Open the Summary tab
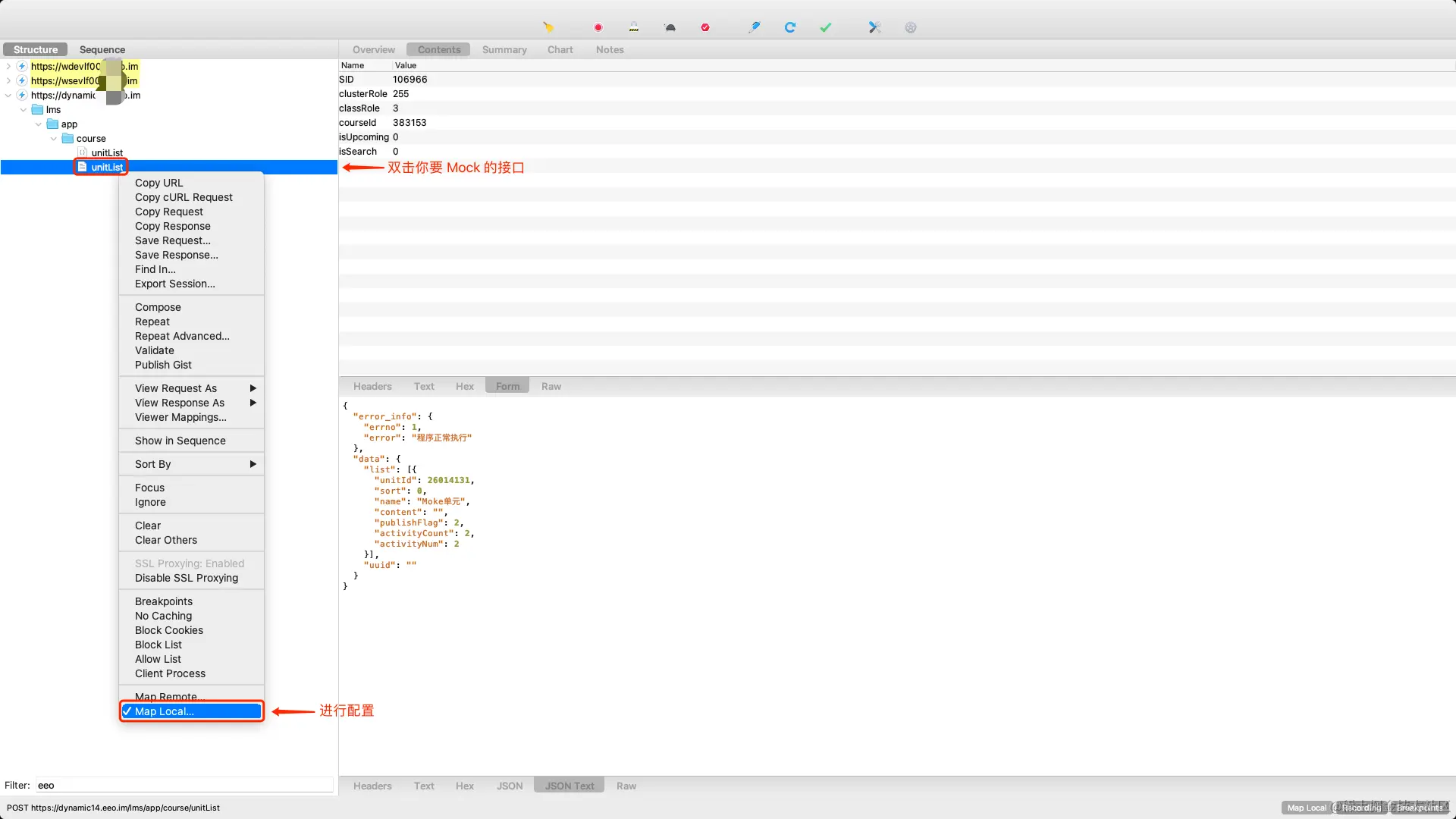This screenshot has height=819, width=1456. (x=504, y=50)
